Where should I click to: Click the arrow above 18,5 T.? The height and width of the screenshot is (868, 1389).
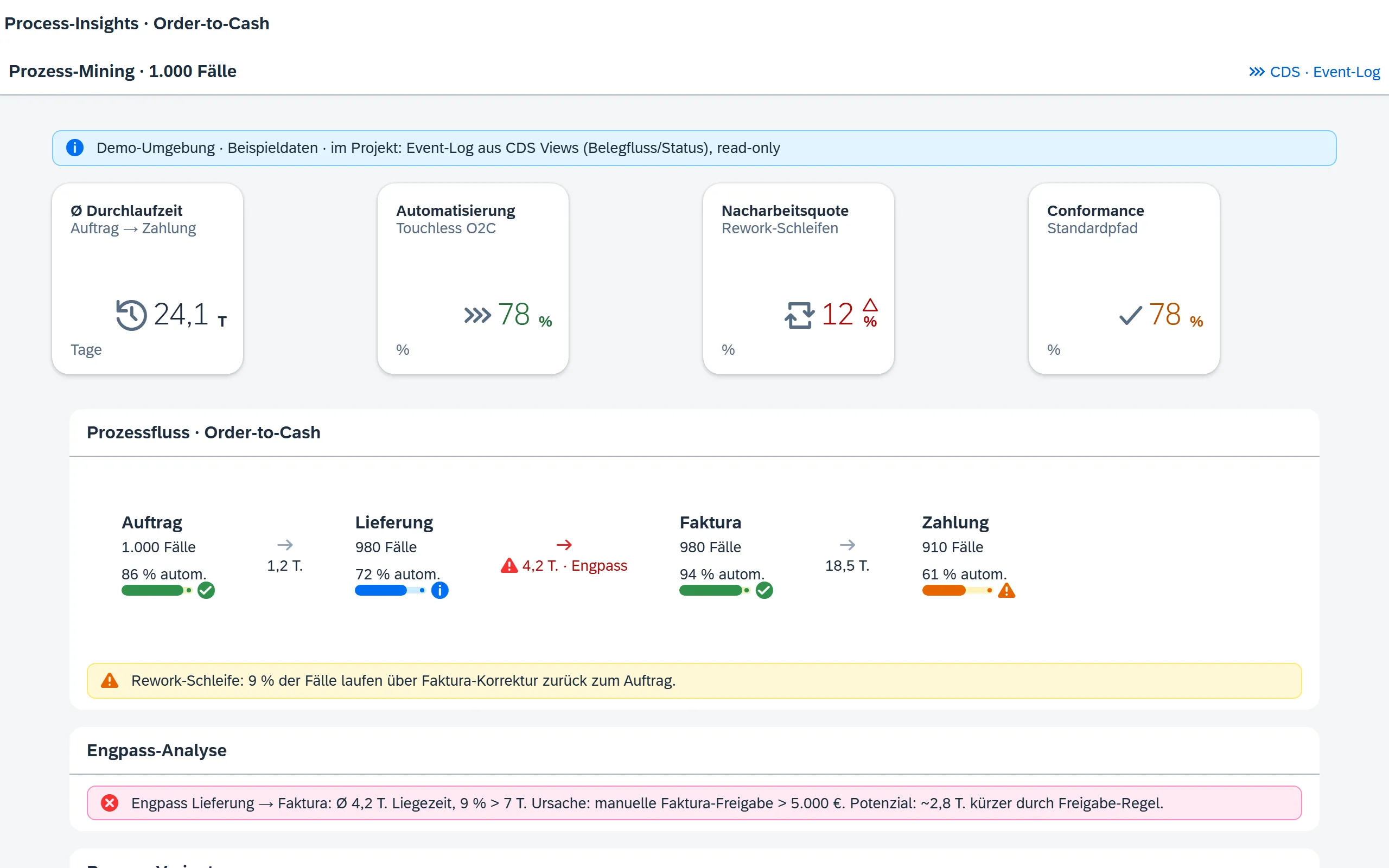coord(848,544)
